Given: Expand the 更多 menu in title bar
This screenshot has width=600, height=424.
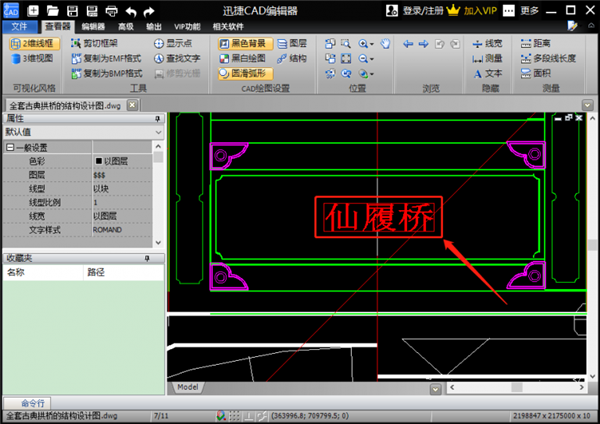Looking at the screenshot, I should click(x=530, y=10).
